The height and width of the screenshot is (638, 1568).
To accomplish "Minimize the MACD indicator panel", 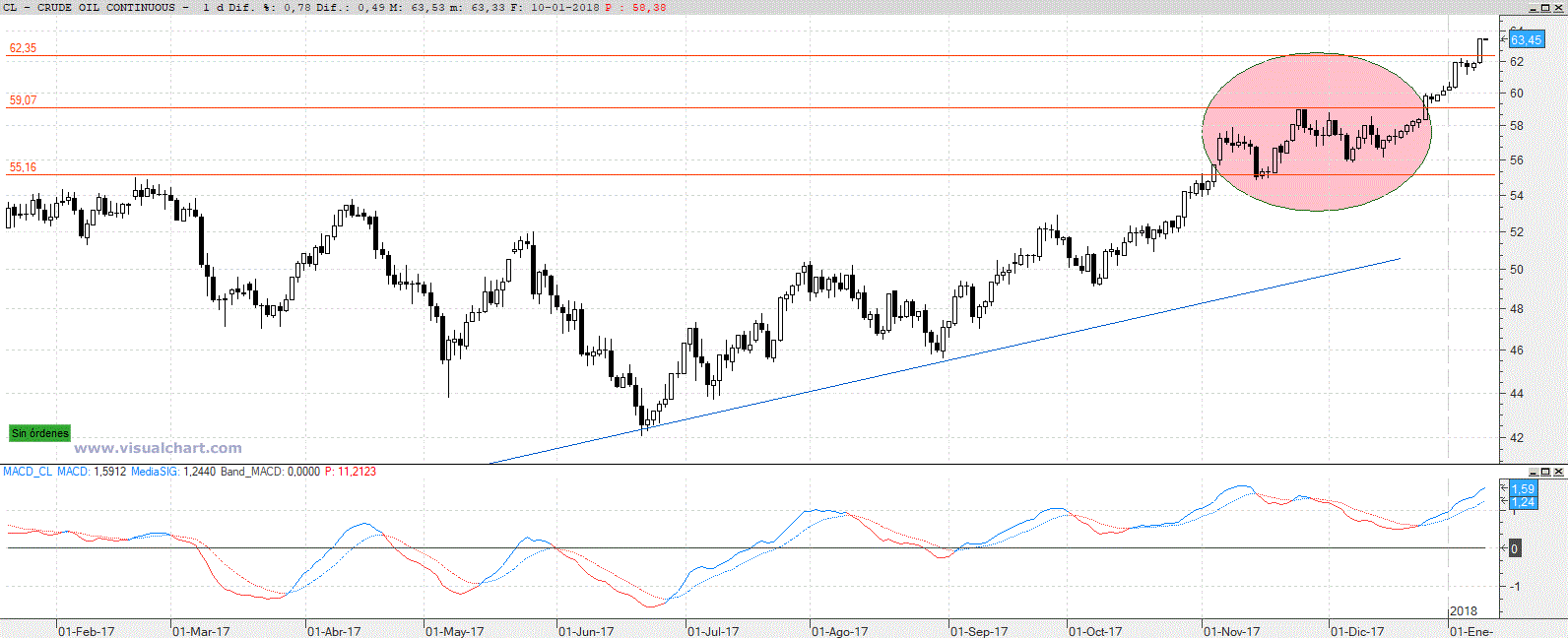I will pyautogui.click(x=1535, y=473).
